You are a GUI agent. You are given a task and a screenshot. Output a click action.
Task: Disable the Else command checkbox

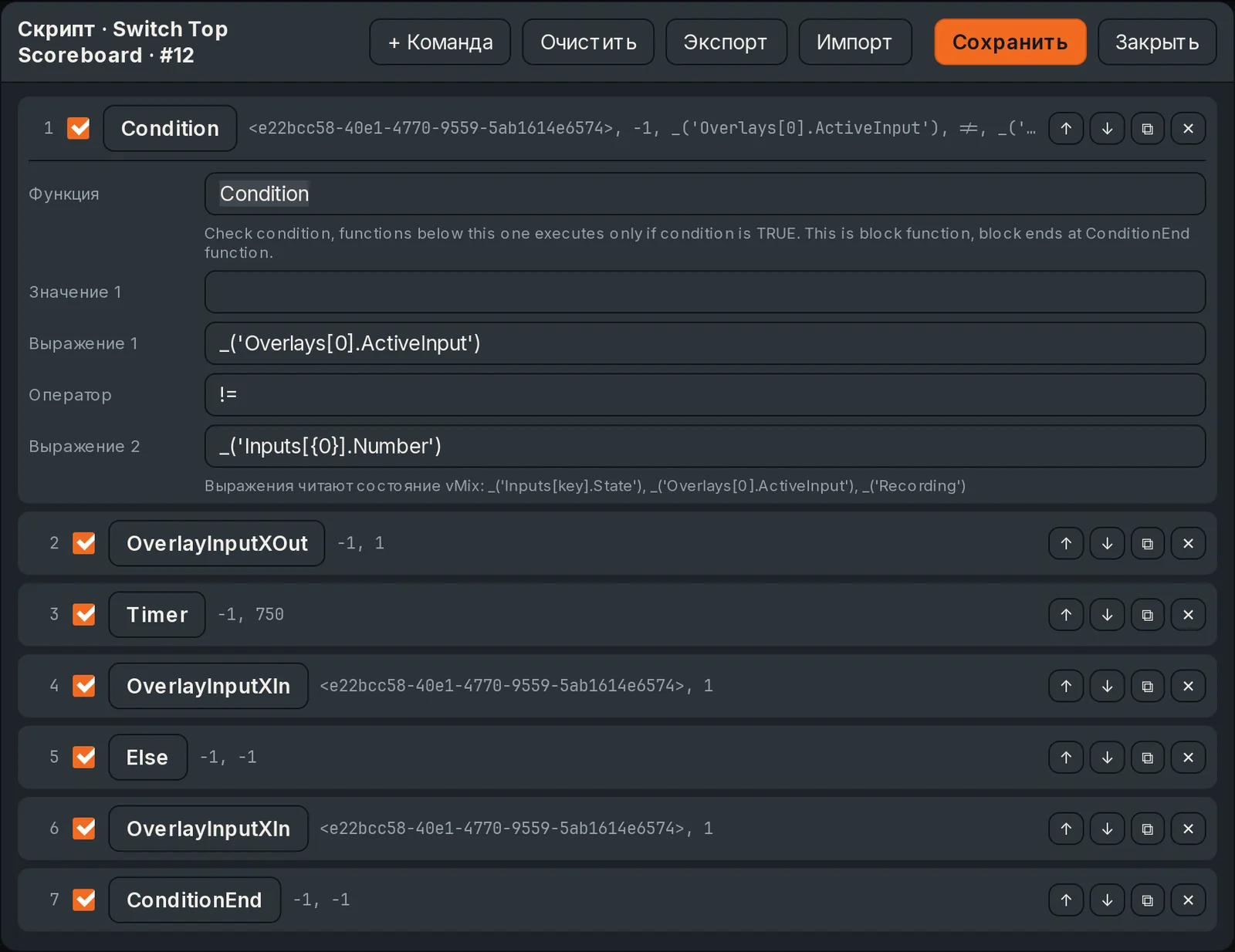(x=84, y=758)
